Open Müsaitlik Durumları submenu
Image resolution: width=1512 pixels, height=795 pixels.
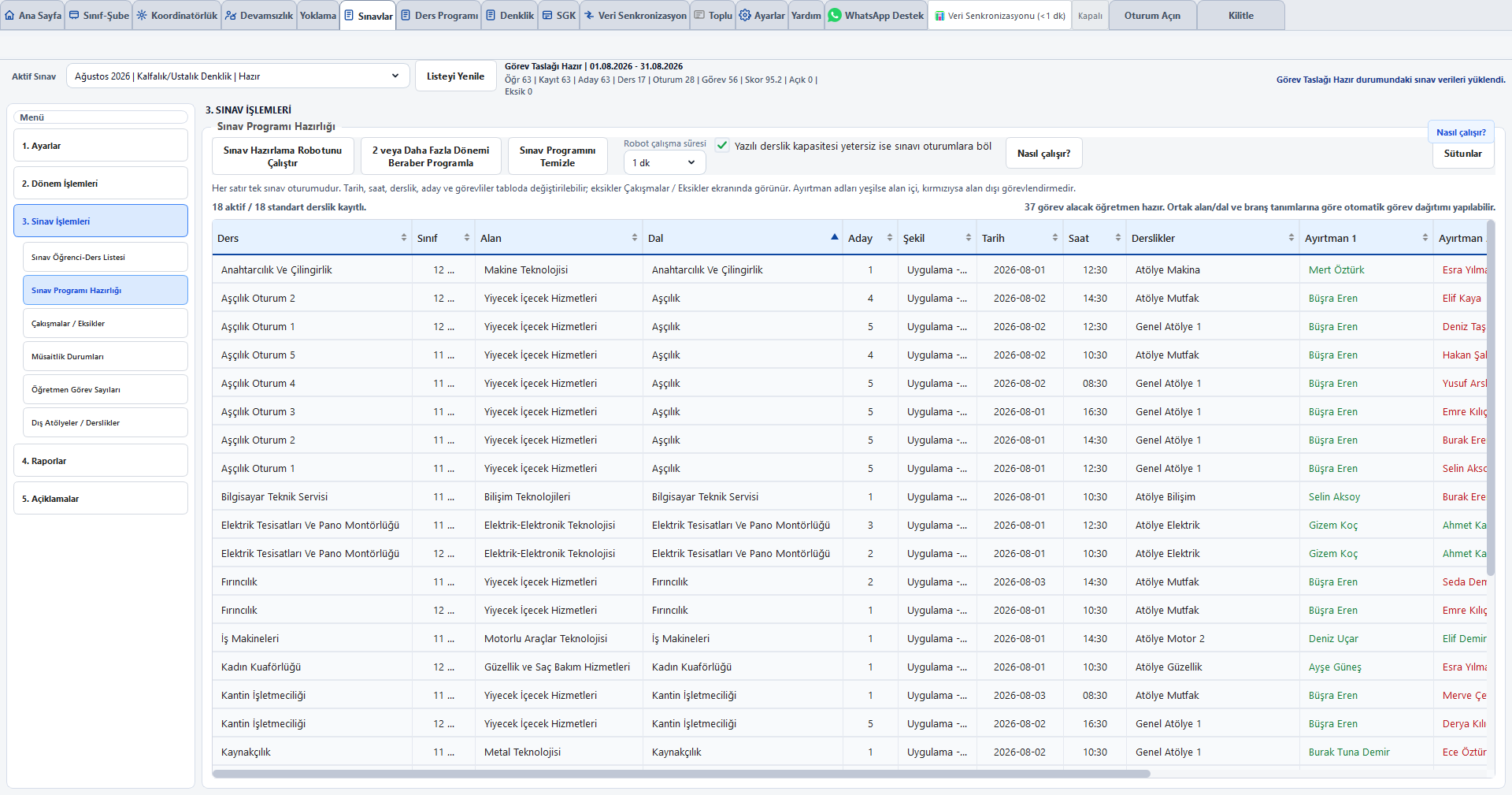click(106, 356)
